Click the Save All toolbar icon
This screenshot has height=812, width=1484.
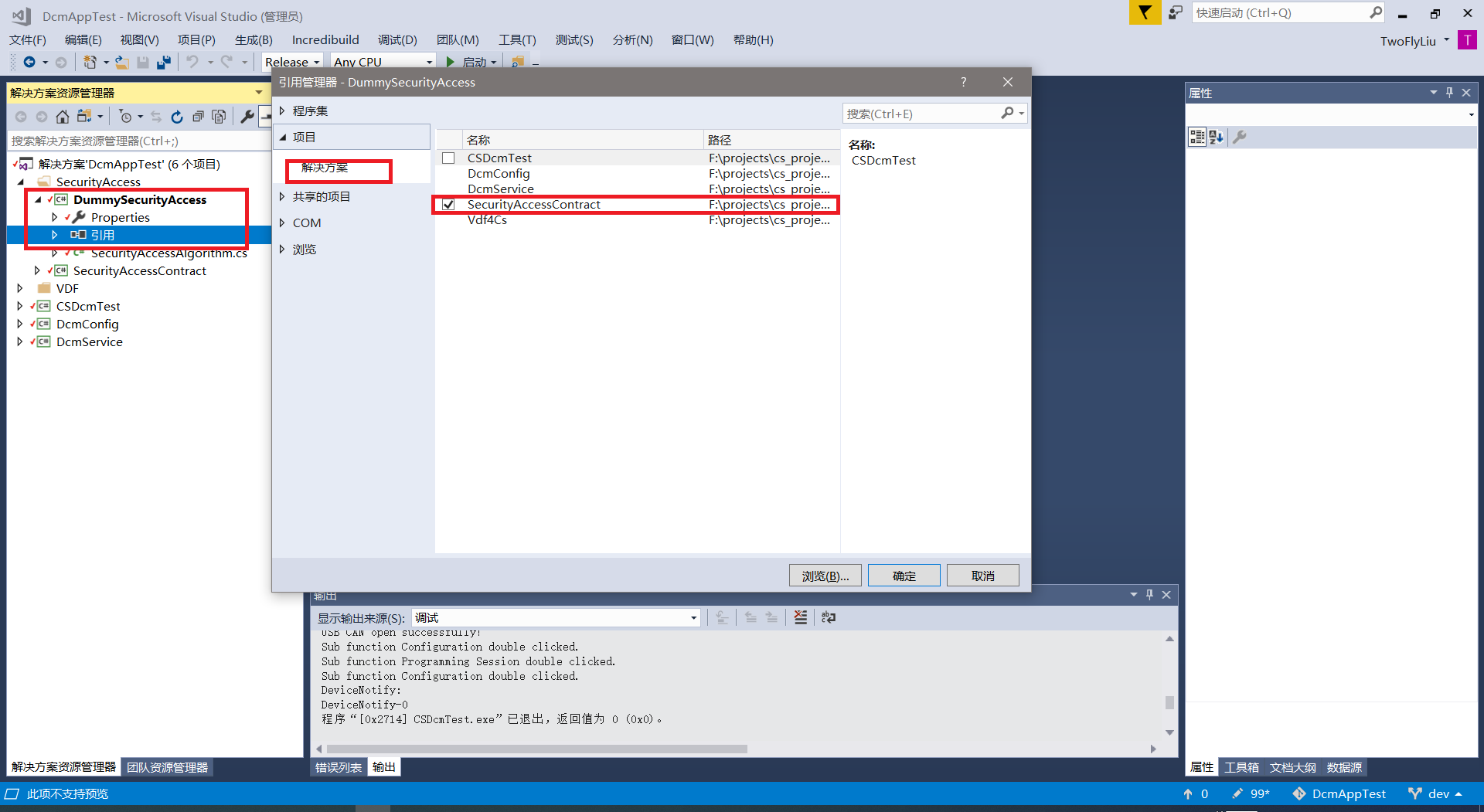point(163,62)
